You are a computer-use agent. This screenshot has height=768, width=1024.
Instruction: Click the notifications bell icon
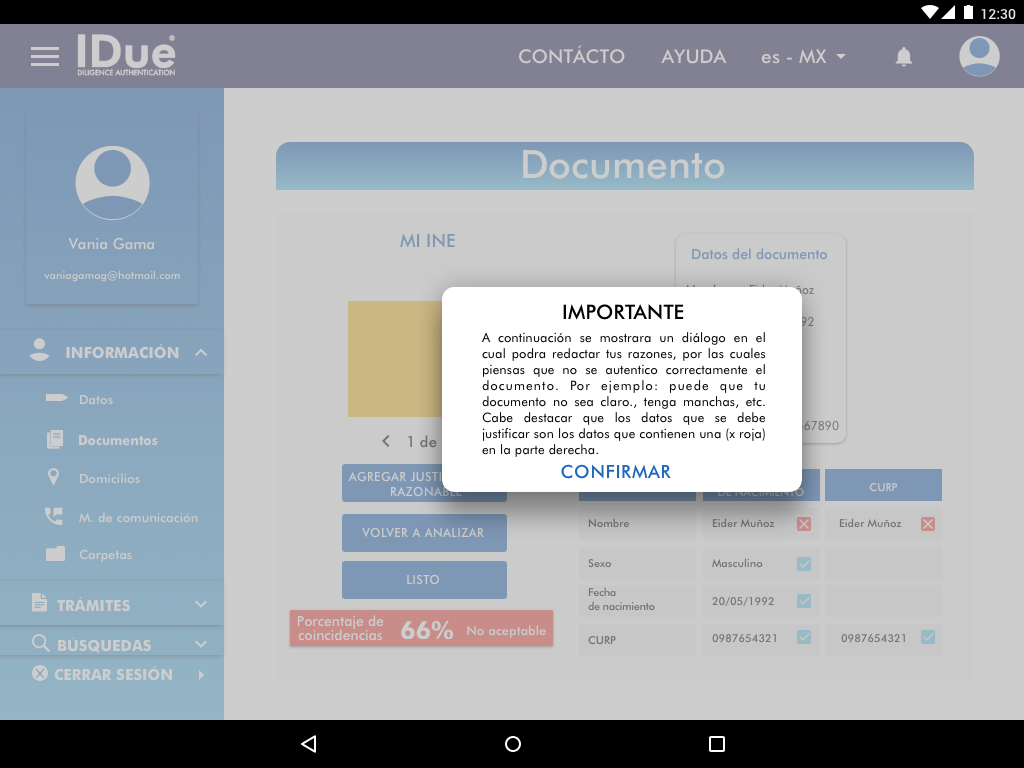click(903, 57)
